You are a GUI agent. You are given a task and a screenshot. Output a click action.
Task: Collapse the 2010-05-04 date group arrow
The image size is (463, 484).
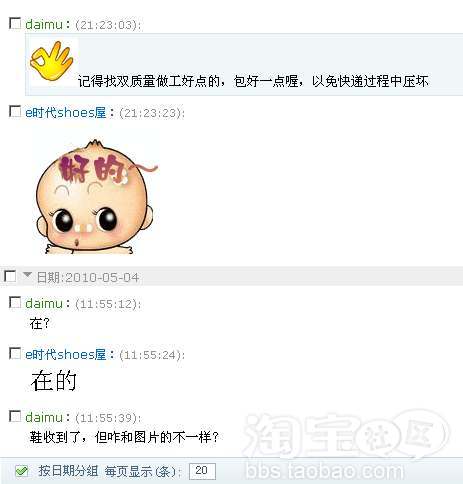[27, 275]
